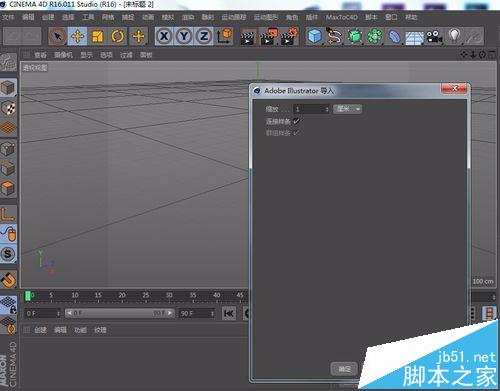Click the Redo arrow in toolbar
This screenshot has width=500, height=391.
31,36
